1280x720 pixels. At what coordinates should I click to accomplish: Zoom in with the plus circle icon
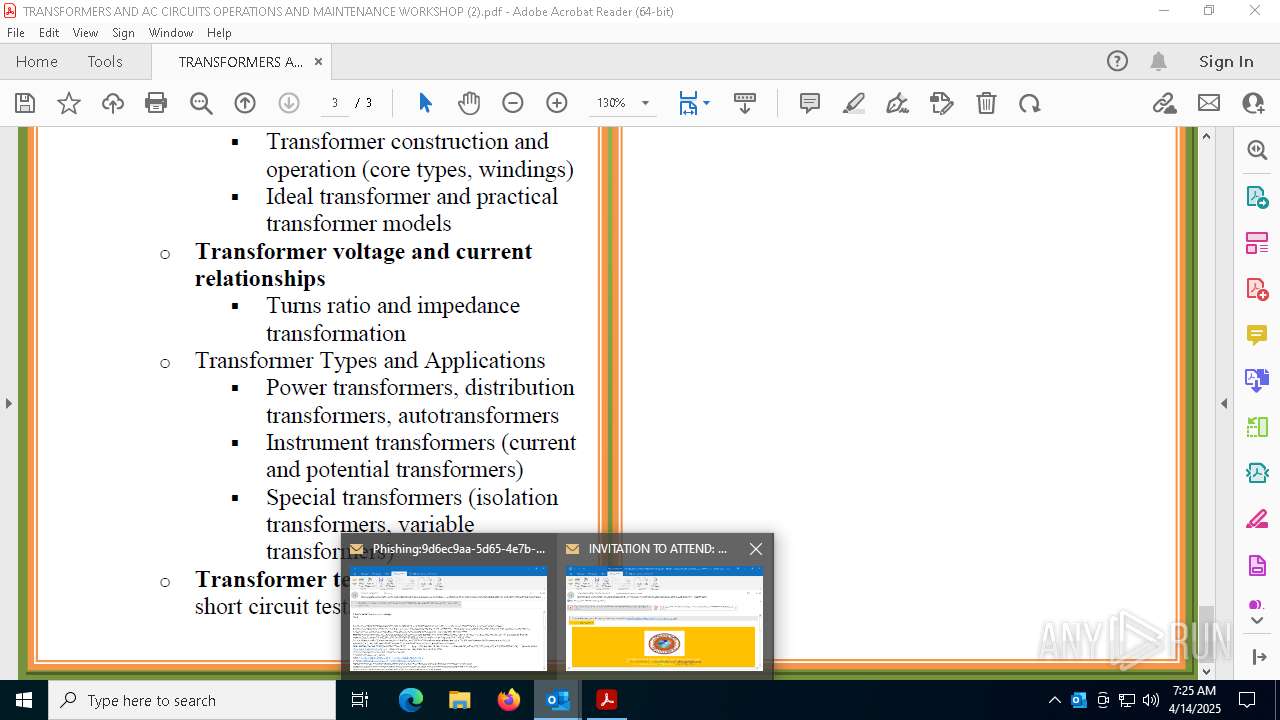click(557, 103)
